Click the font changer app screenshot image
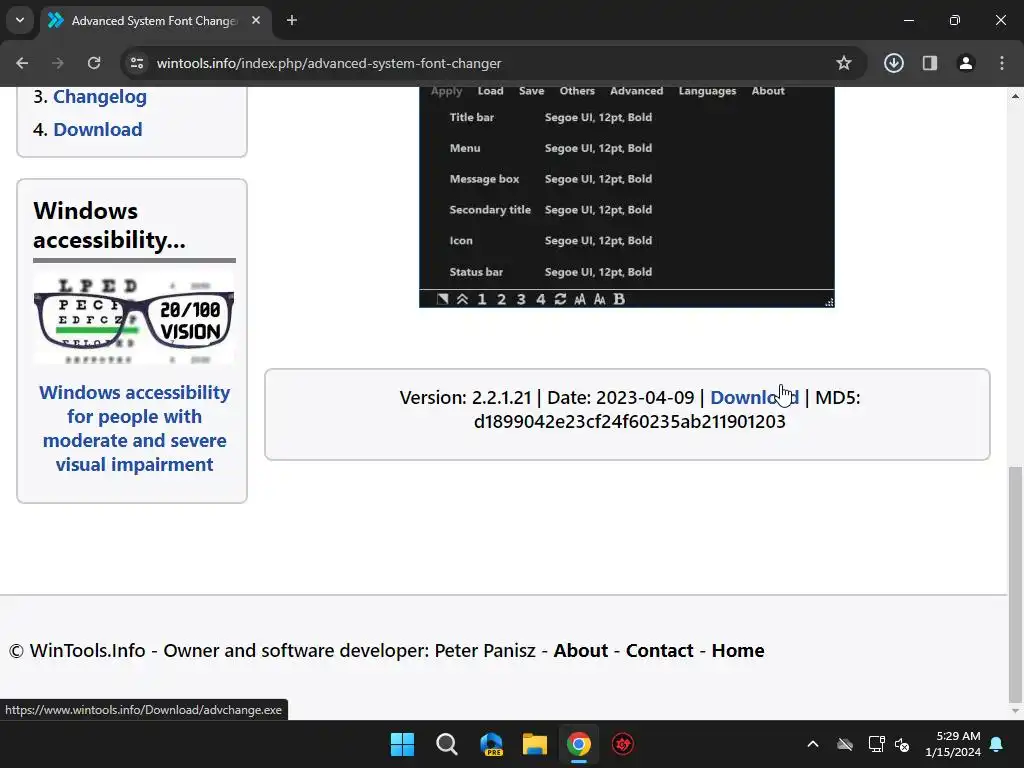Viewport: 1024px width, 768px height. tap(627, 197)
